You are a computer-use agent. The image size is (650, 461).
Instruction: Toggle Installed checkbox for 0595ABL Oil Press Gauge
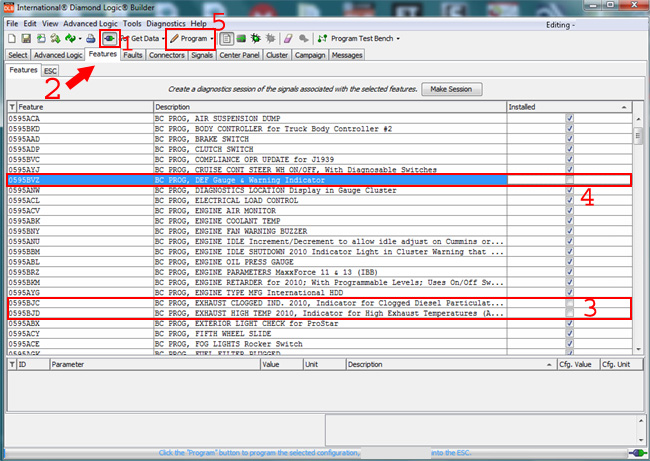[x=570, y=262]
